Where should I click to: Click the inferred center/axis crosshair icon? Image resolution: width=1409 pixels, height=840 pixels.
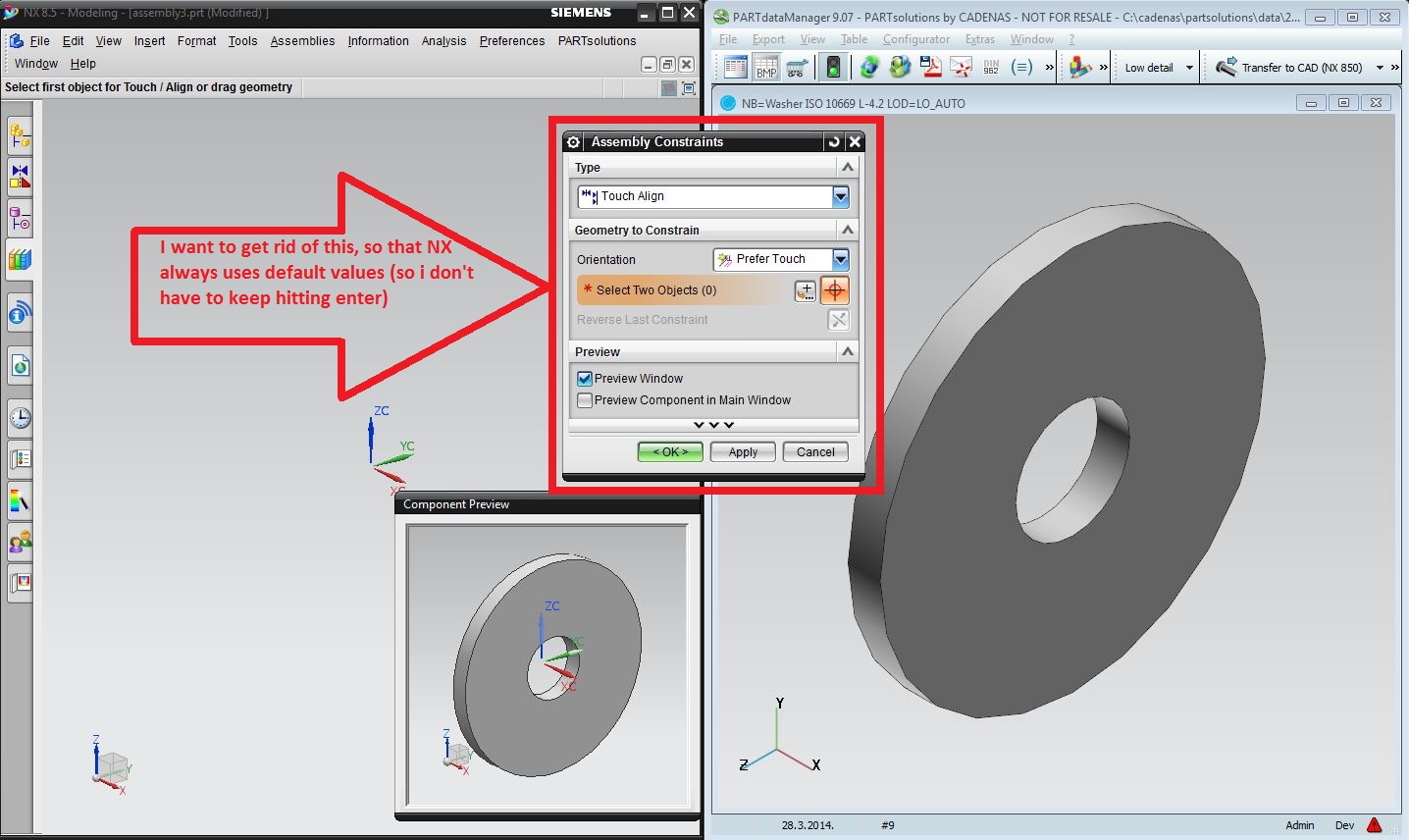[x=834, y=290]
